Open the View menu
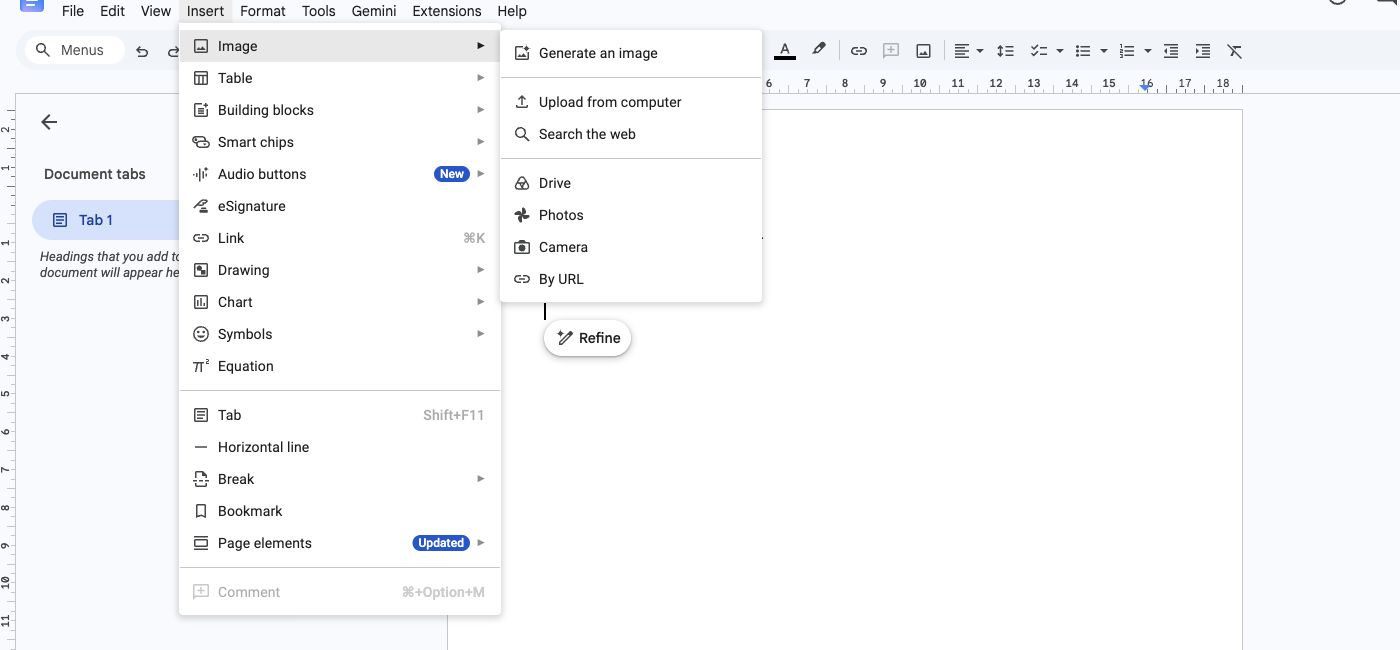This screenshot has width=1400, height=650. (155, 11)
